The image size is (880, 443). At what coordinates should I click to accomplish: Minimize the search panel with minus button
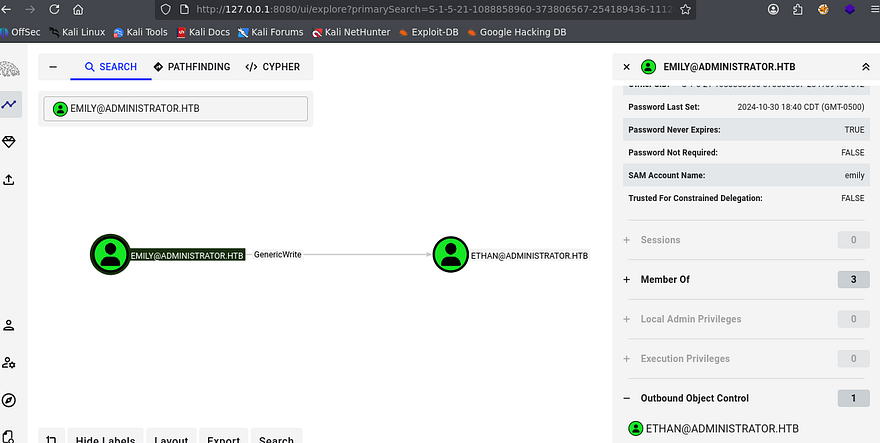point(53,67)
